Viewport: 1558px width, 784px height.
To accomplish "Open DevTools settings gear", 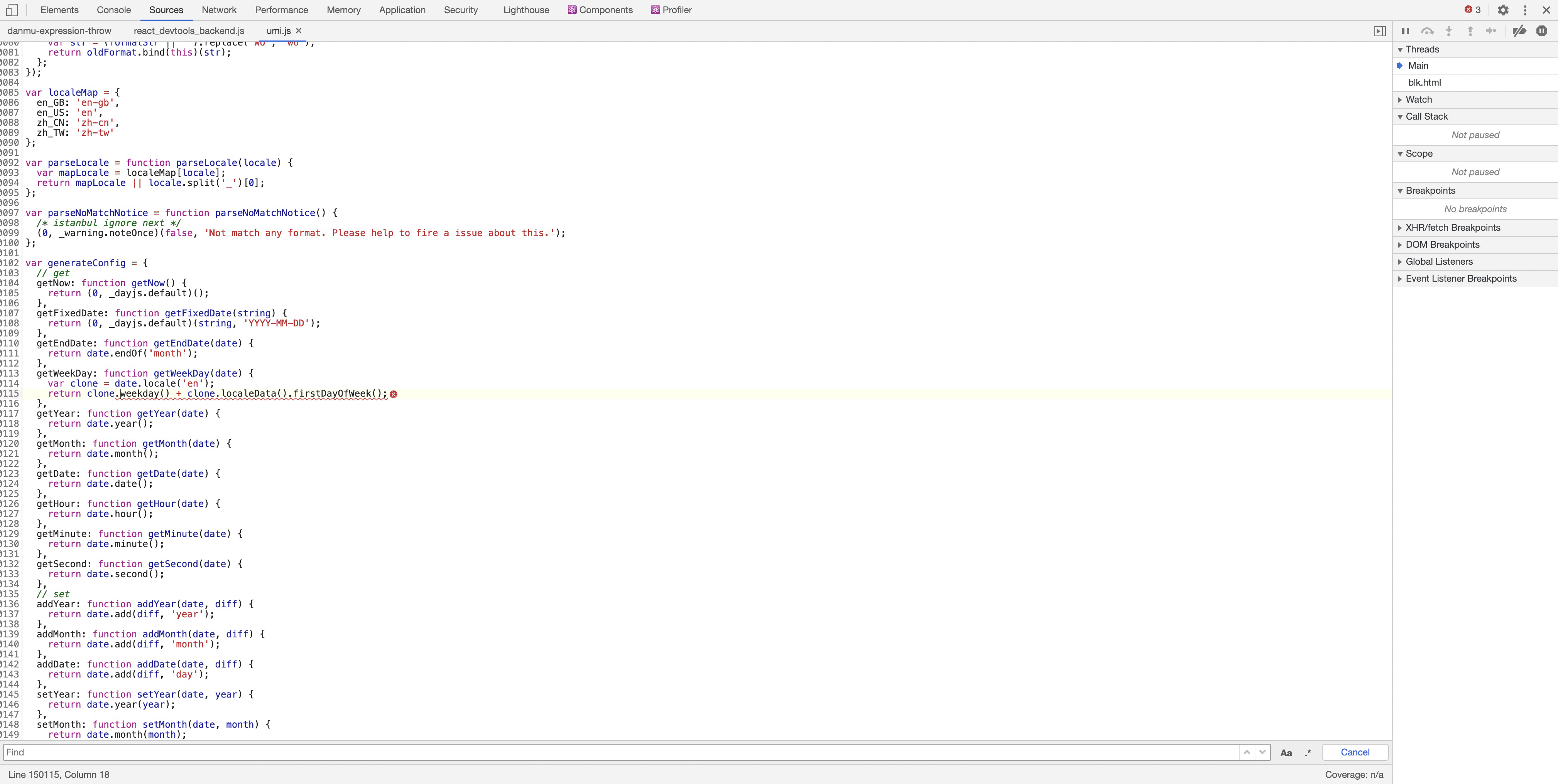I will click(x=1503, y=10).
